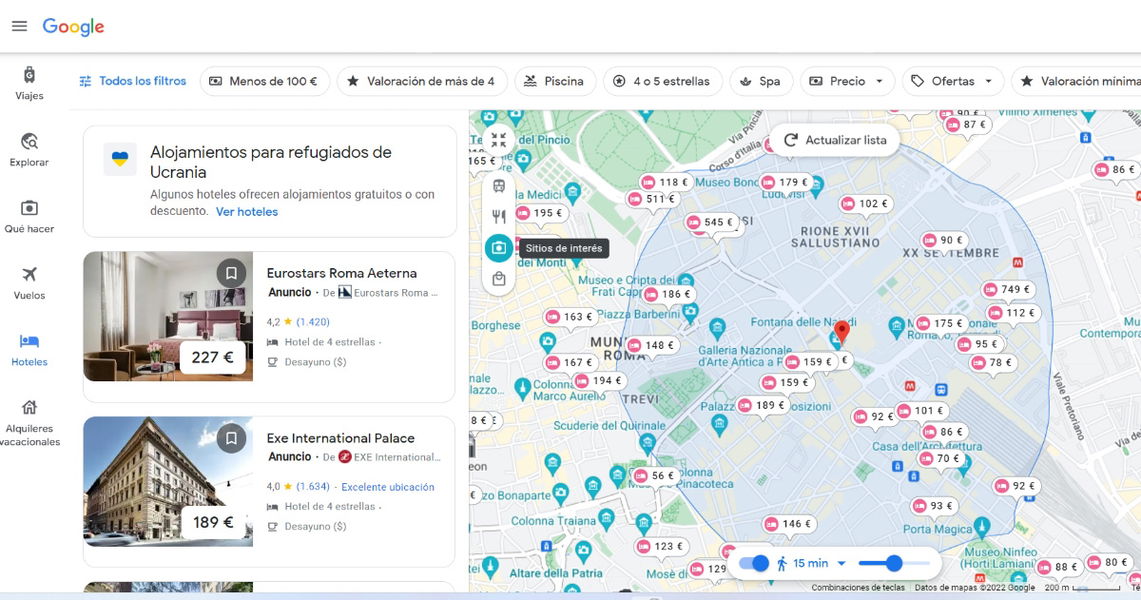The height and width of the screenshot is (600, 1141).
Task: Select Galleria Nazionale d'Arte Antica marker
Action: (717, 327)
